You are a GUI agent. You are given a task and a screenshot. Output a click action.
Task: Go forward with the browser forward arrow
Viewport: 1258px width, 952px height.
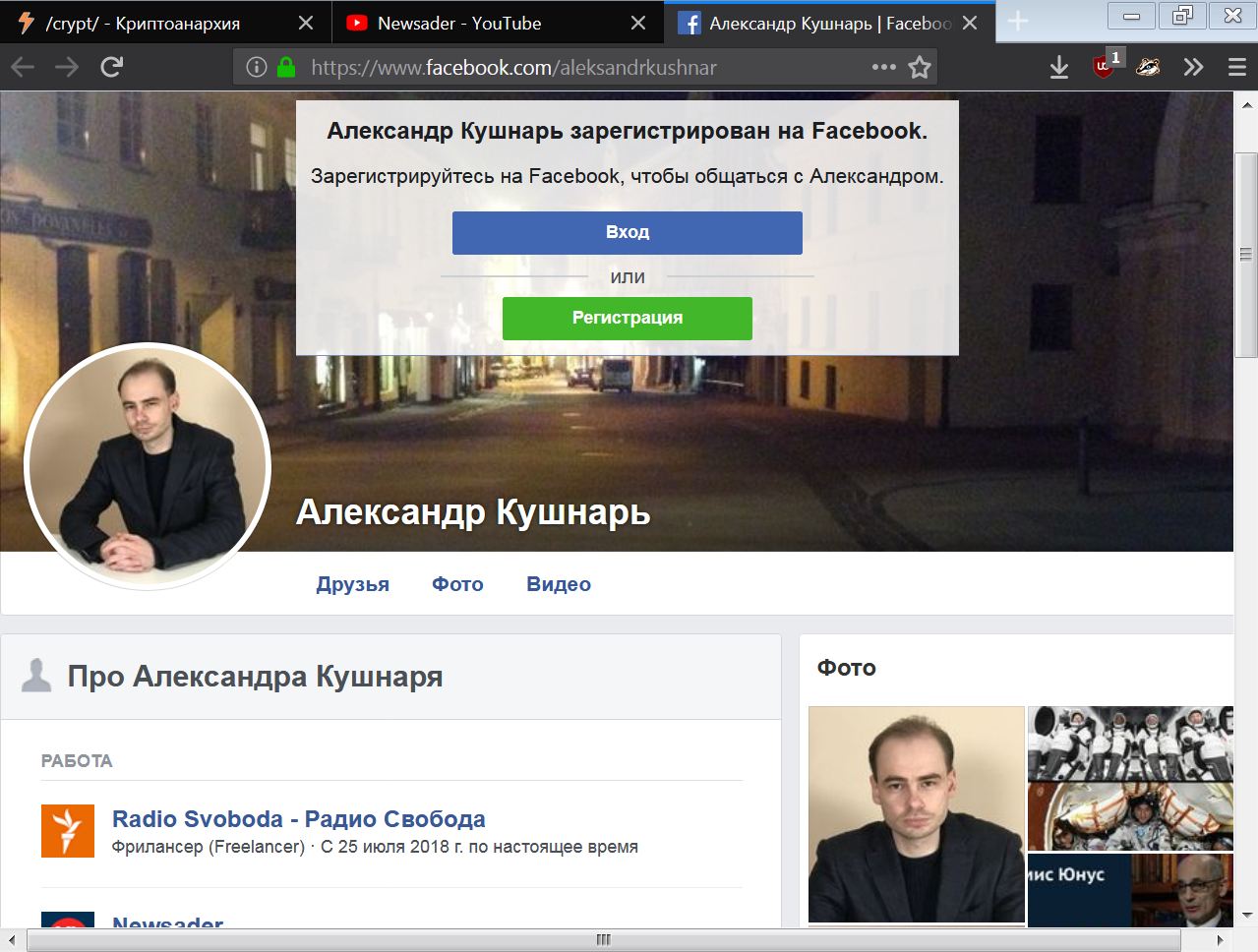coord(67,67)
